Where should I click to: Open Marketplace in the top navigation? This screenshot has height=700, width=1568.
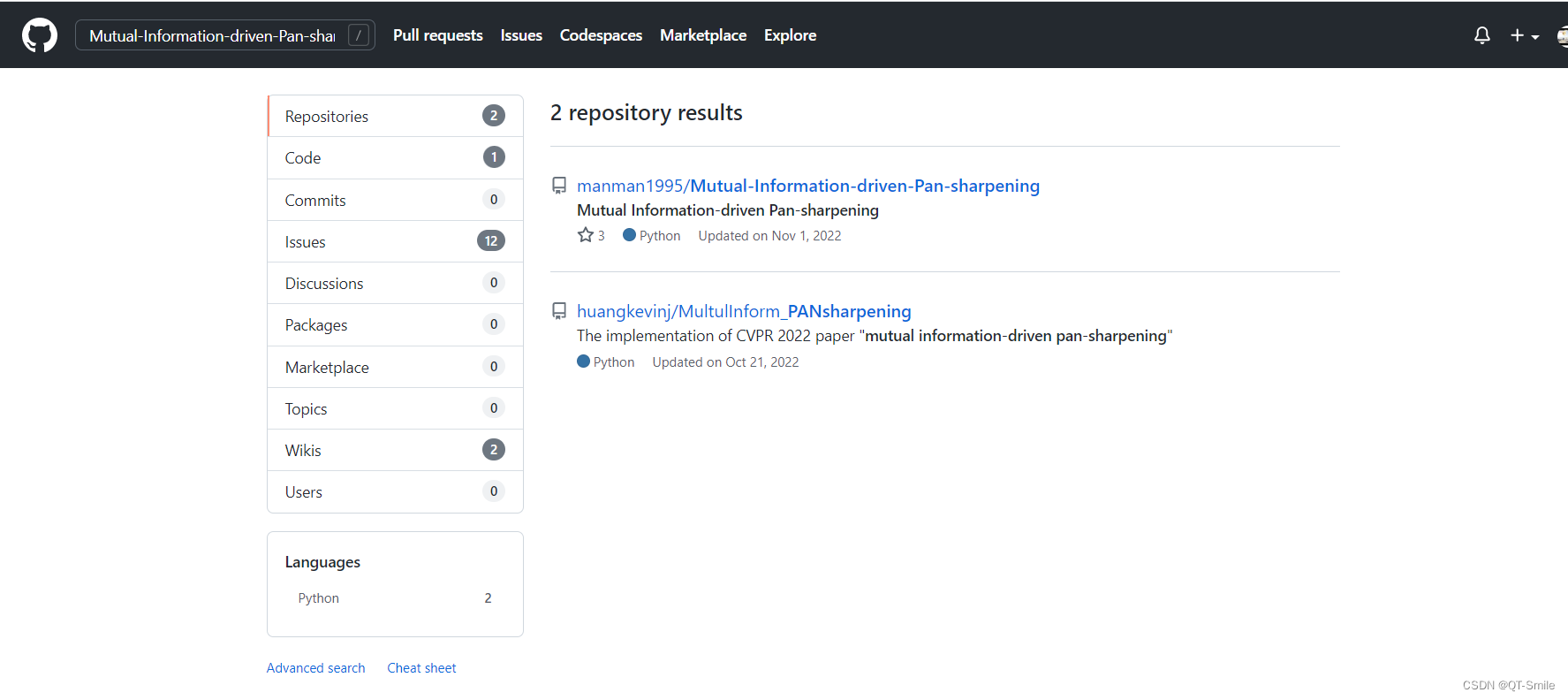click(703, 35)
